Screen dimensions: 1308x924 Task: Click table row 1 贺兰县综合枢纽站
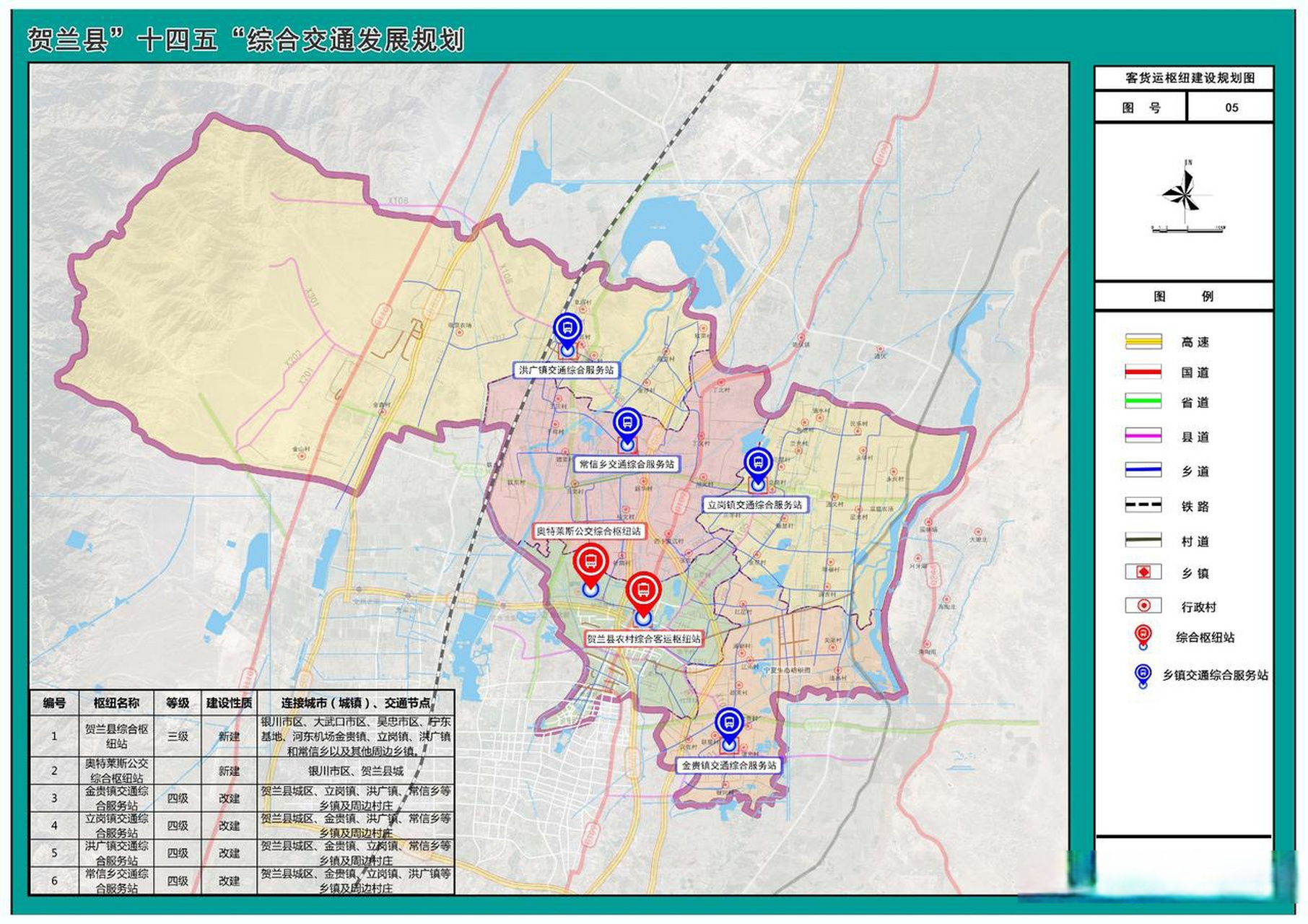(x=242, y=736)
